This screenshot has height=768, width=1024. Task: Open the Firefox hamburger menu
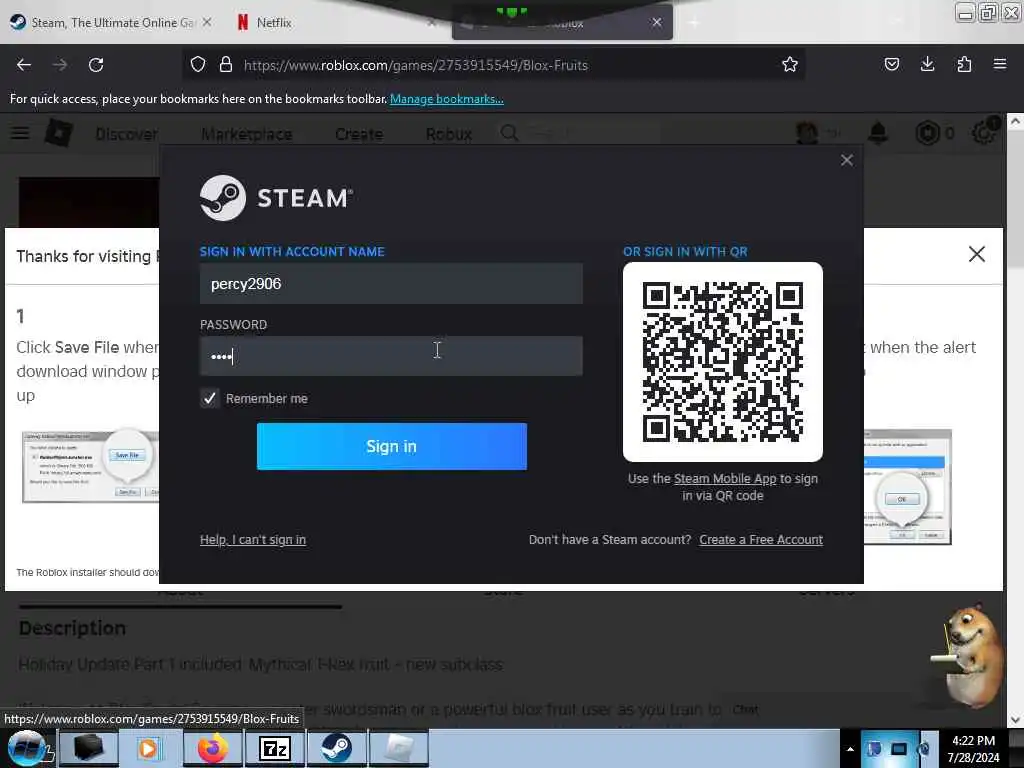[1000, 64]
